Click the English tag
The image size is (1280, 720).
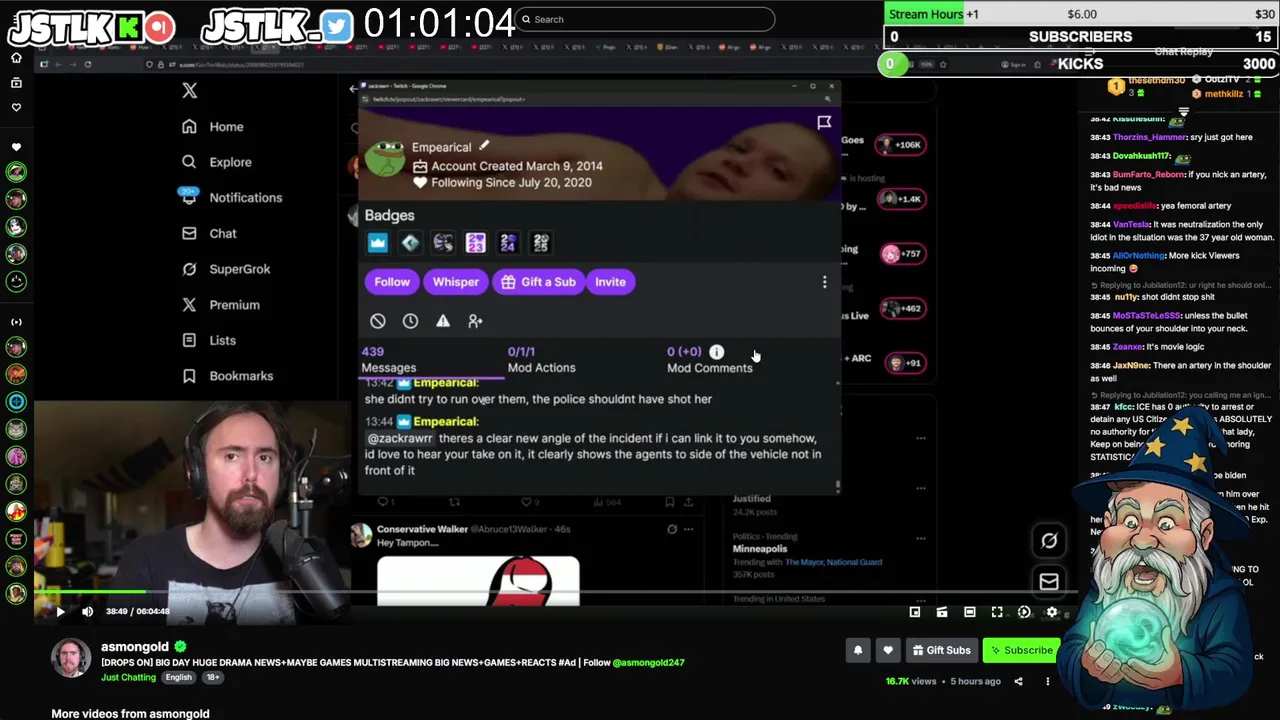point(178,677)
